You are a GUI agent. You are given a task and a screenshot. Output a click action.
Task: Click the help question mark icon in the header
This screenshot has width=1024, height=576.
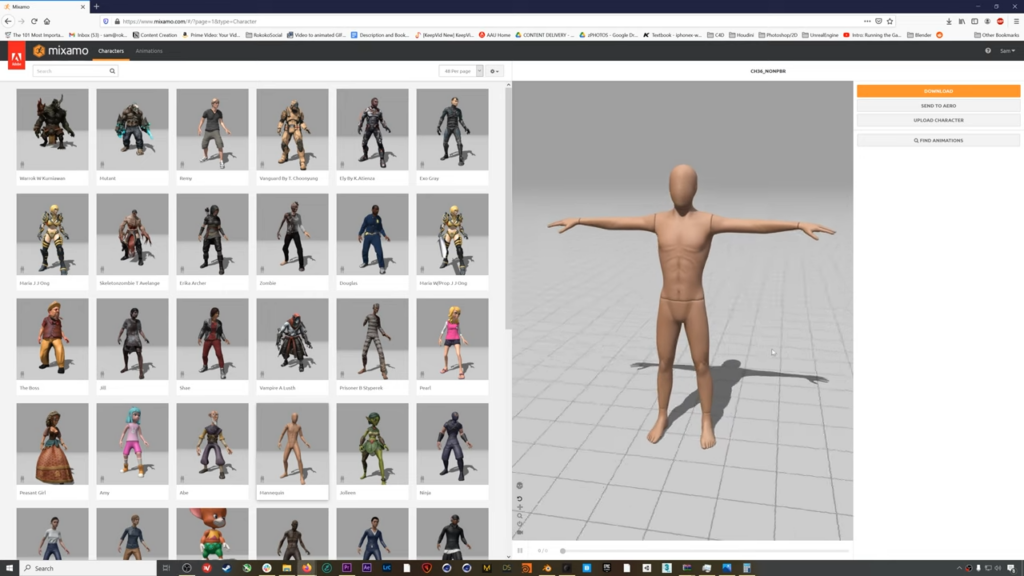tap(988, 51)
